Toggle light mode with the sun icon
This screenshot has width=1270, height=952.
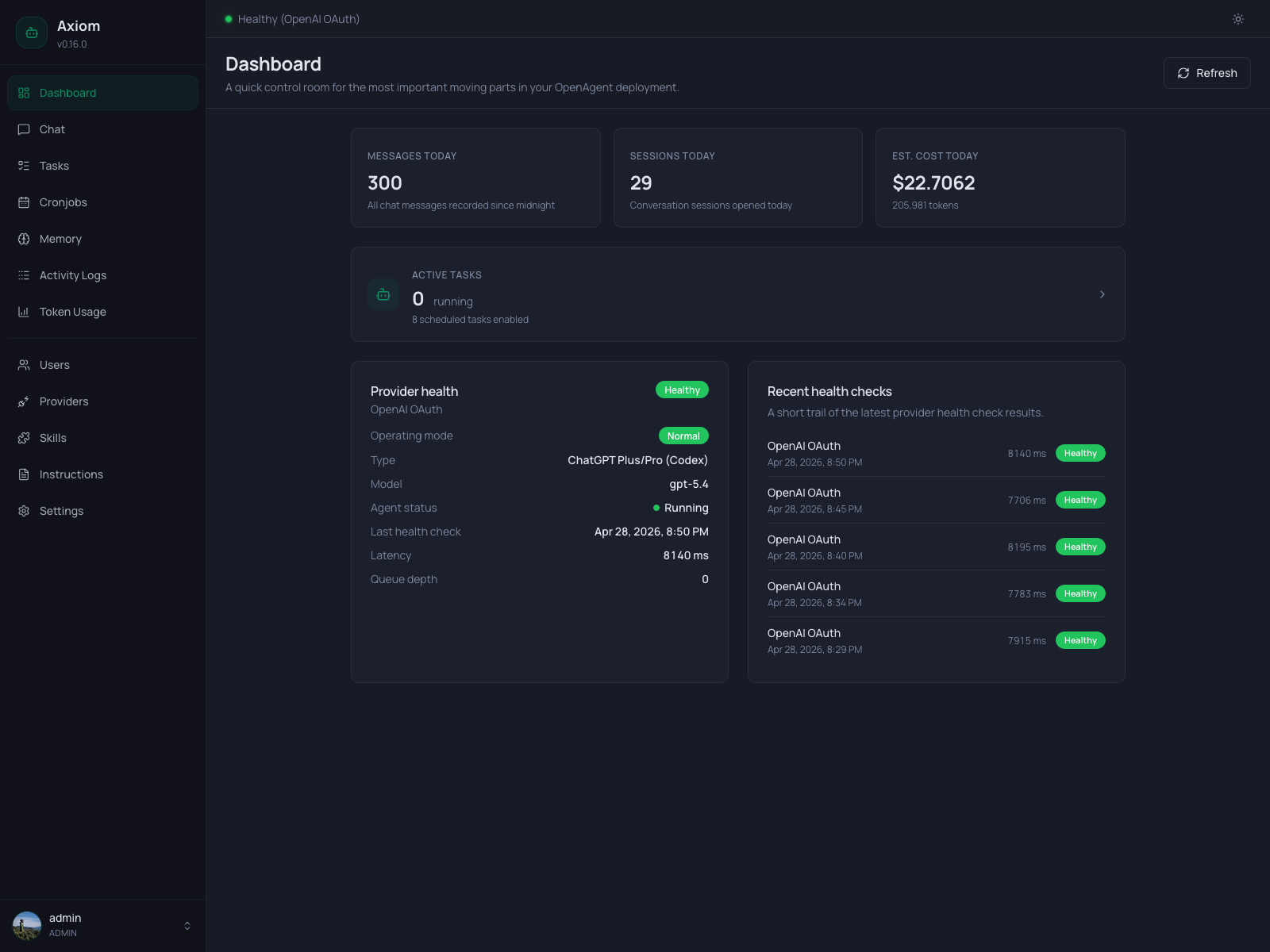click(x=1237, y=19)
